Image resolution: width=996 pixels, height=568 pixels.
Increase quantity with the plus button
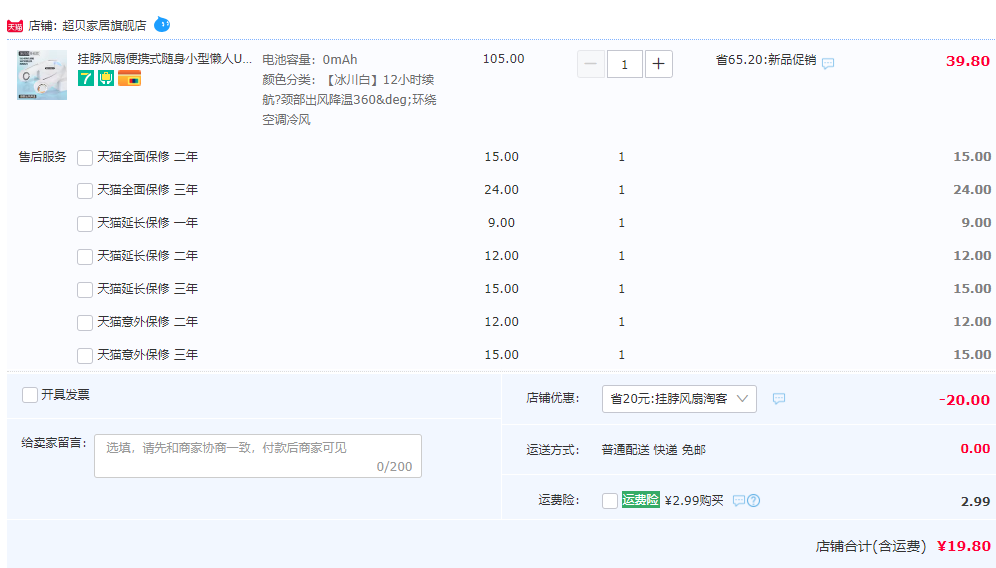659,64
